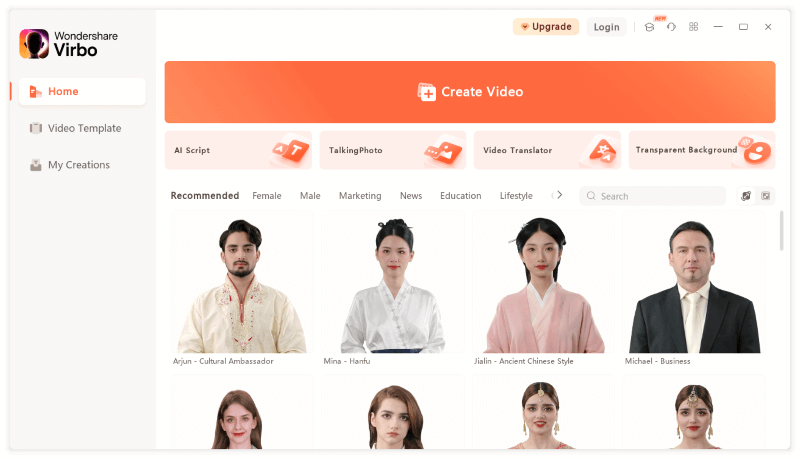Click the plus icon on Create Video

pyautogui.click(x=427, y=92)
